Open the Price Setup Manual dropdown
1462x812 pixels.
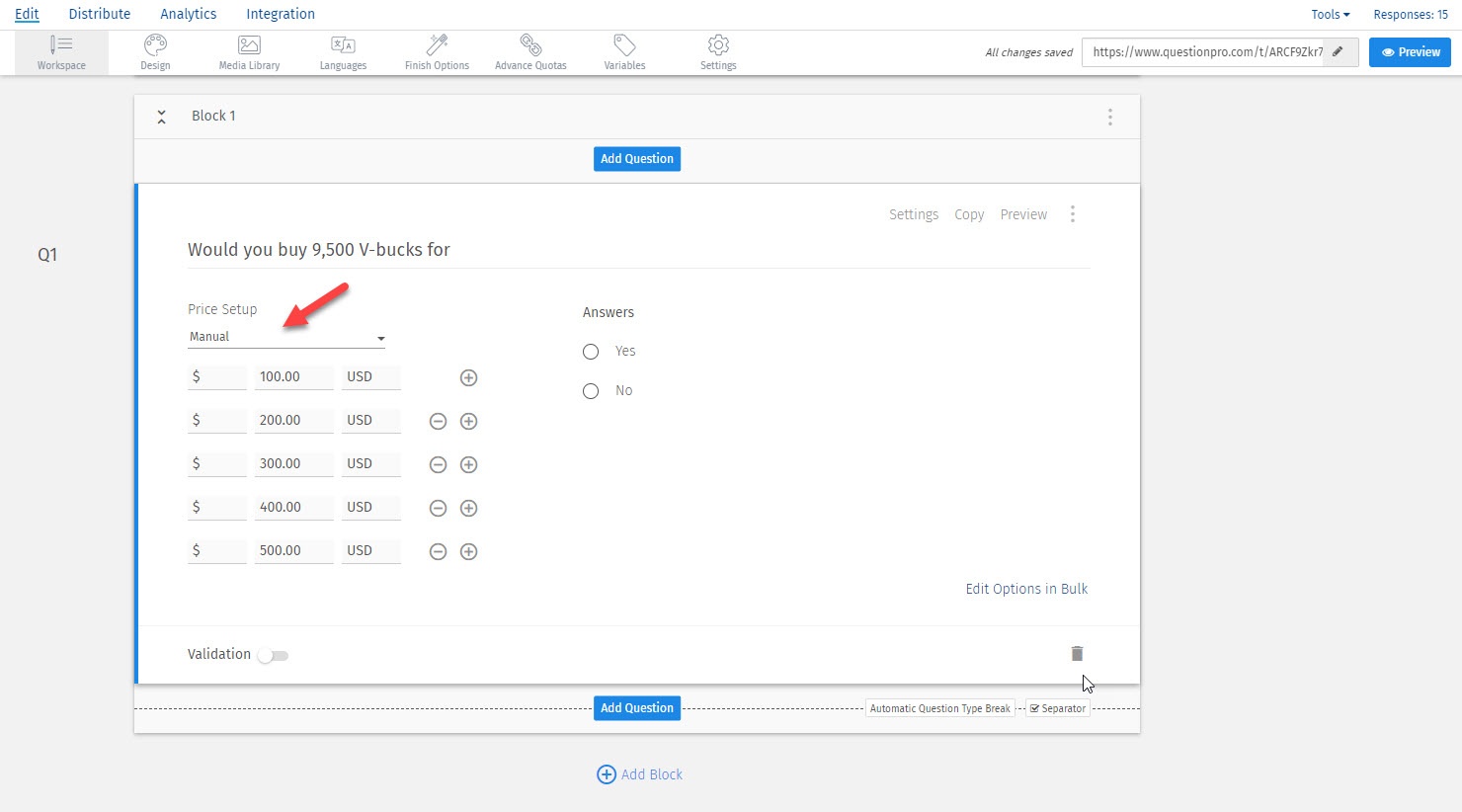click(x=286, y=337)
